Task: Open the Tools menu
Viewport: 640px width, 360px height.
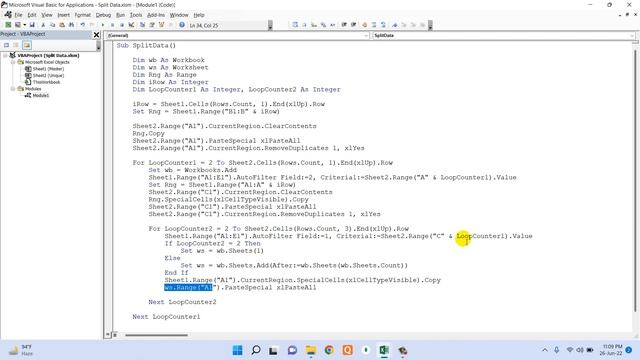Action: (x=136, y=15)
